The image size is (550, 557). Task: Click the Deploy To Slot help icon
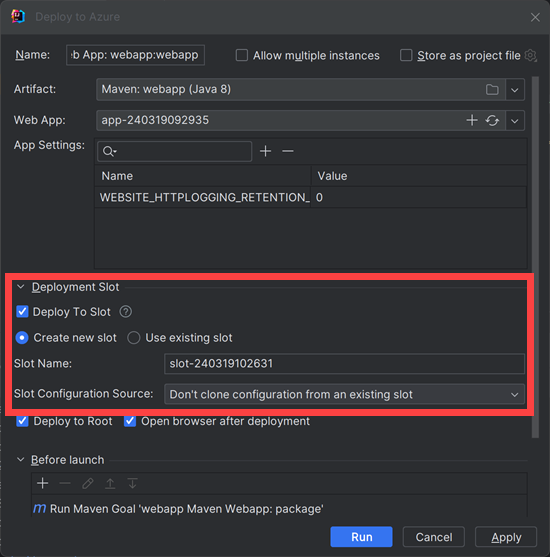(125, 312)
